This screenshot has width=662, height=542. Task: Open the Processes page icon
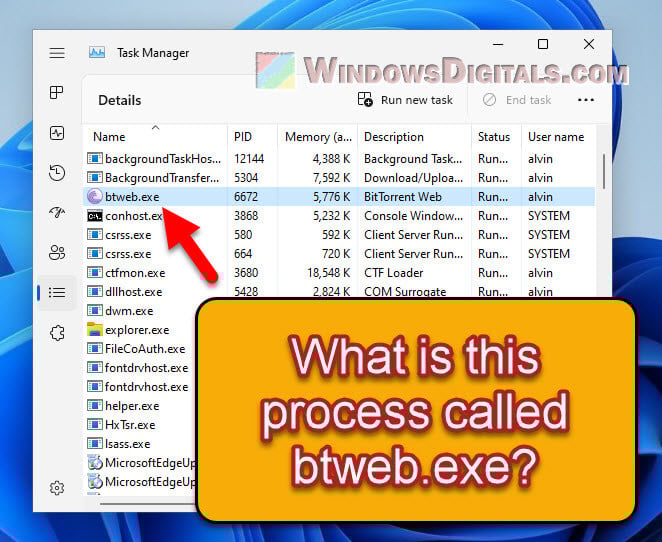(x=57, y=92)
